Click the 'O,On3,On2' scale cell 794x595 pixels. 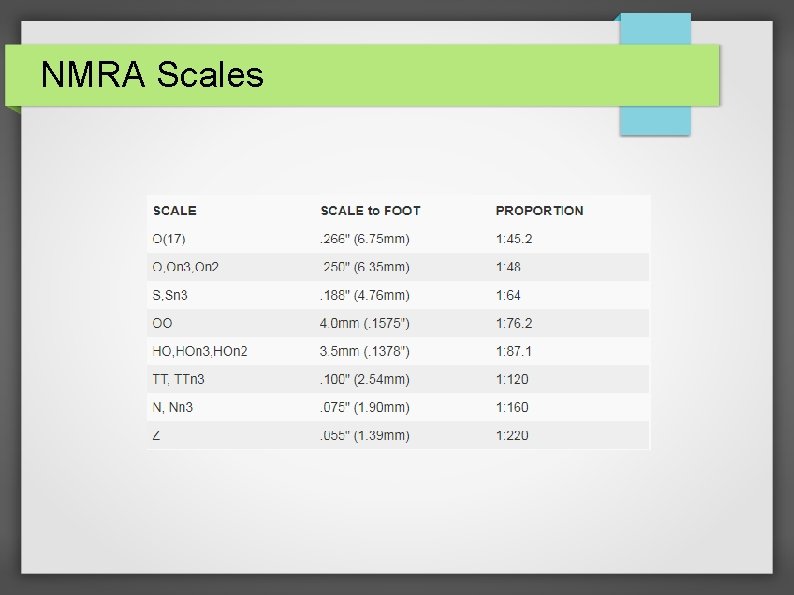pos(185,267)
